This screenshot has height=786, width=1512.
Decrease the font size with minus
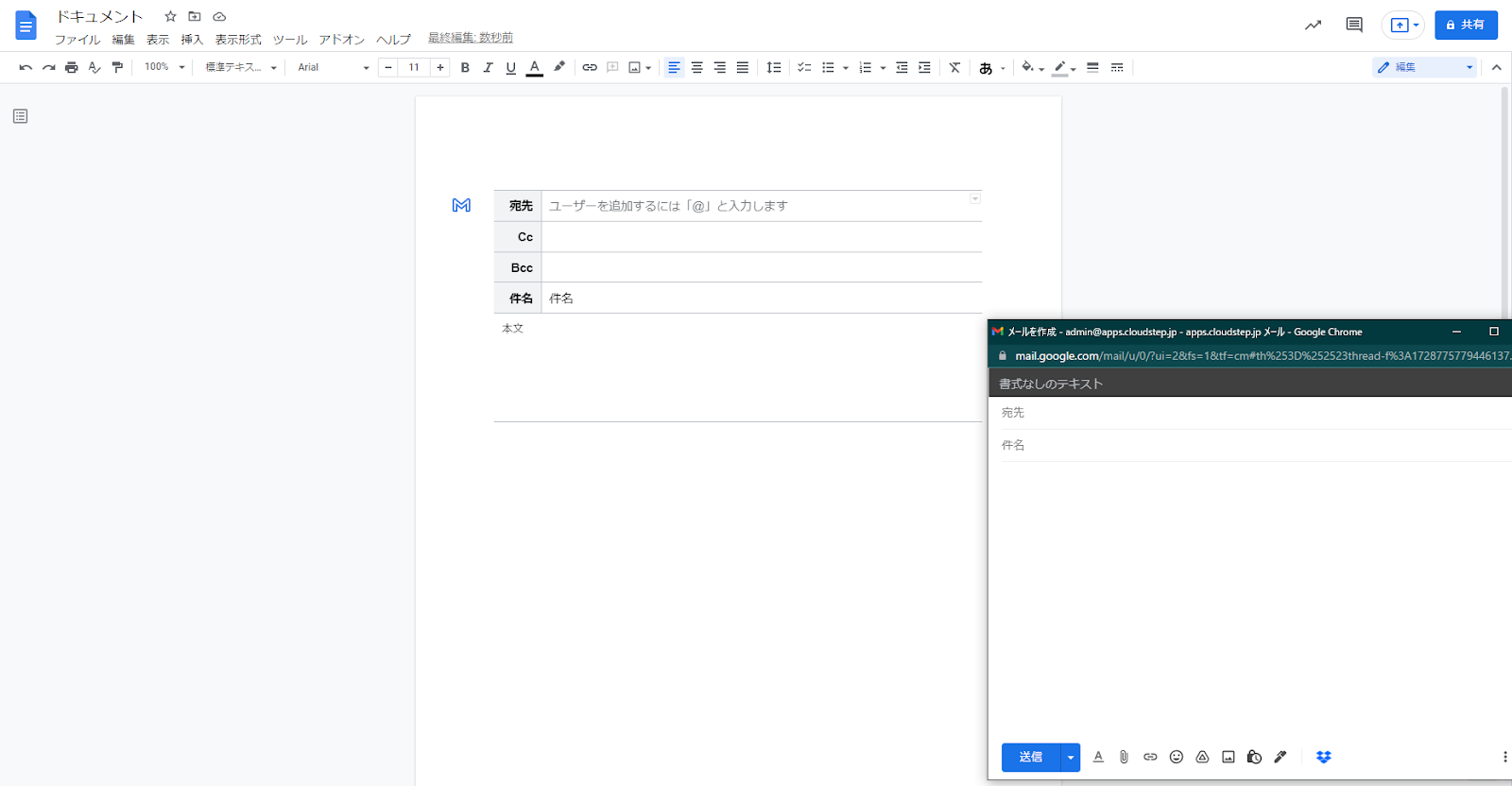coord(387,67)
